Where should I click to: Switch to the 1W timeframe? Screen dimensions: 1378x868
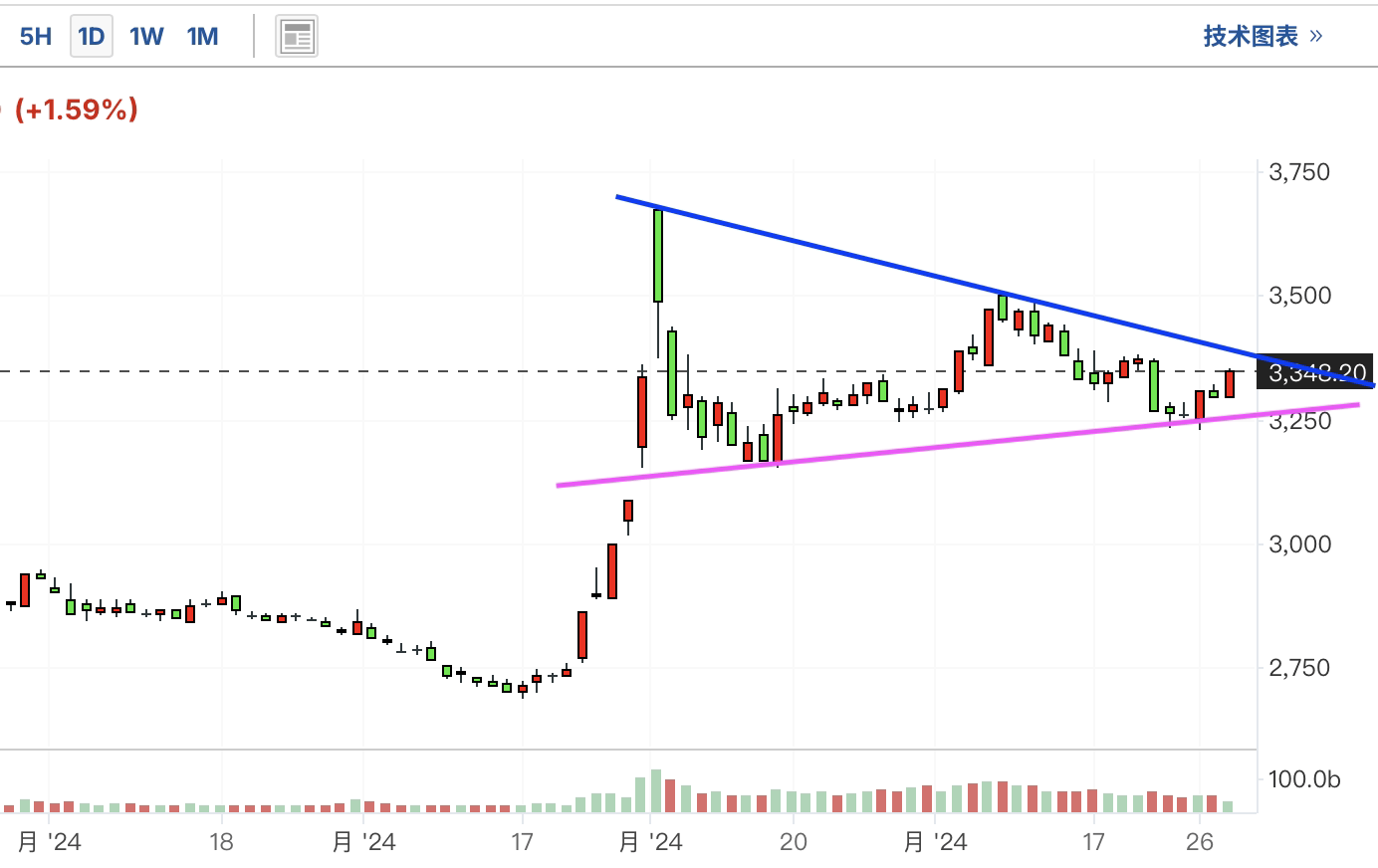click(x=146, y=37)
